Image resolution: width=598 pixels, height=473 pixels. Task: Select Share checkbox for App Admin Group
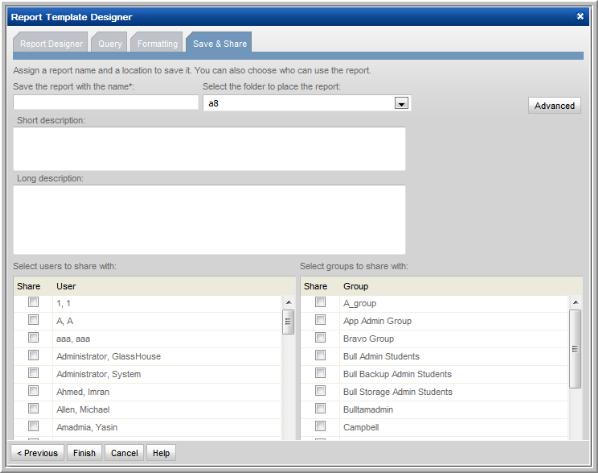pos(320,320)
